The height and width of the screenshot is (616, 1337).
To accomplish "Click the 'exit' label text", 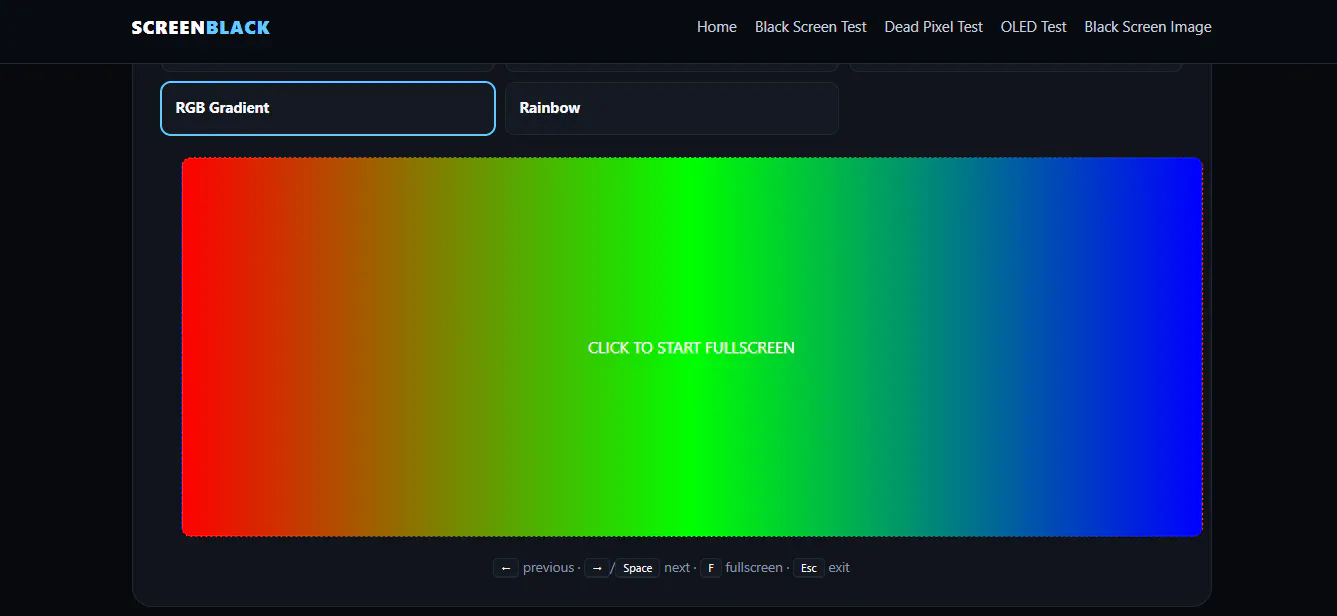I will pyautogui.click(x=839, y=568).
